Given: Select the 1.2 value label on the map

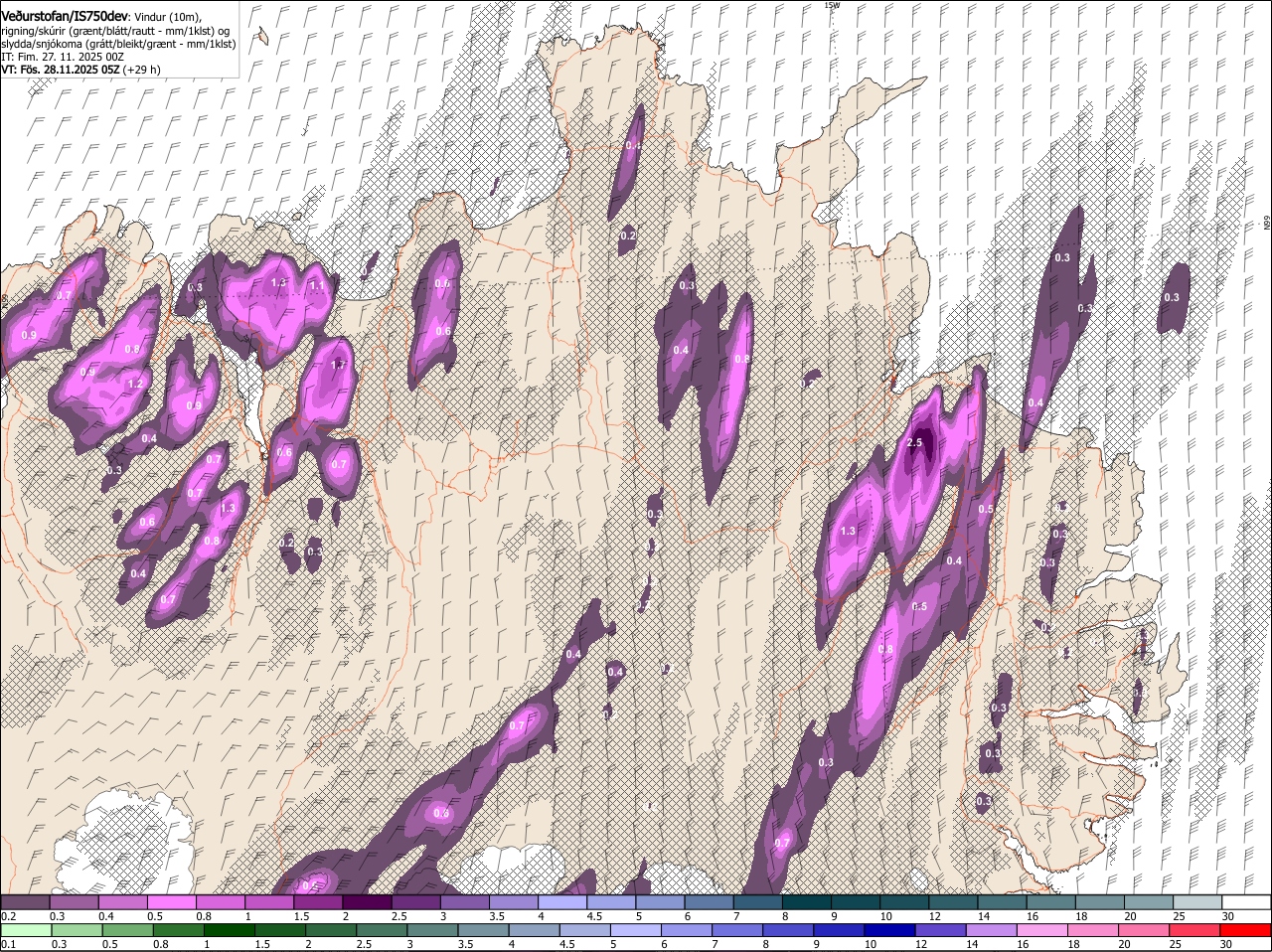Looking at the screenshot, I should pyautogui.click(x=135, y=384).
